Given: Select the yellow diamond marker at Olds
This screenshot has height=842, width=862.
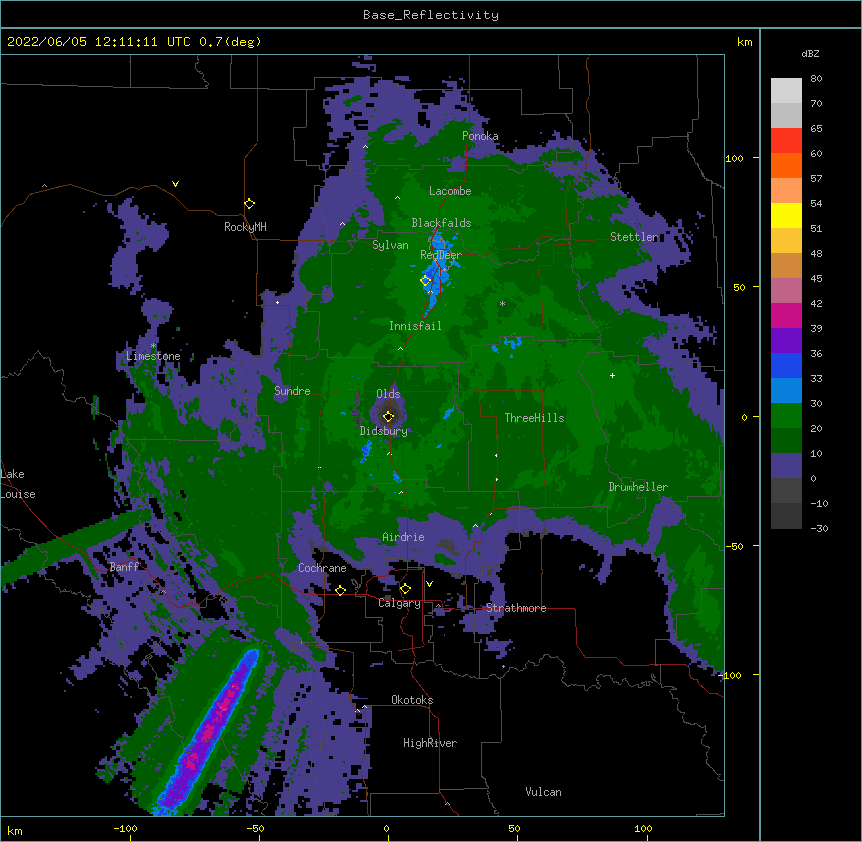Looking at the screenshot, I should tap(389, 417).
